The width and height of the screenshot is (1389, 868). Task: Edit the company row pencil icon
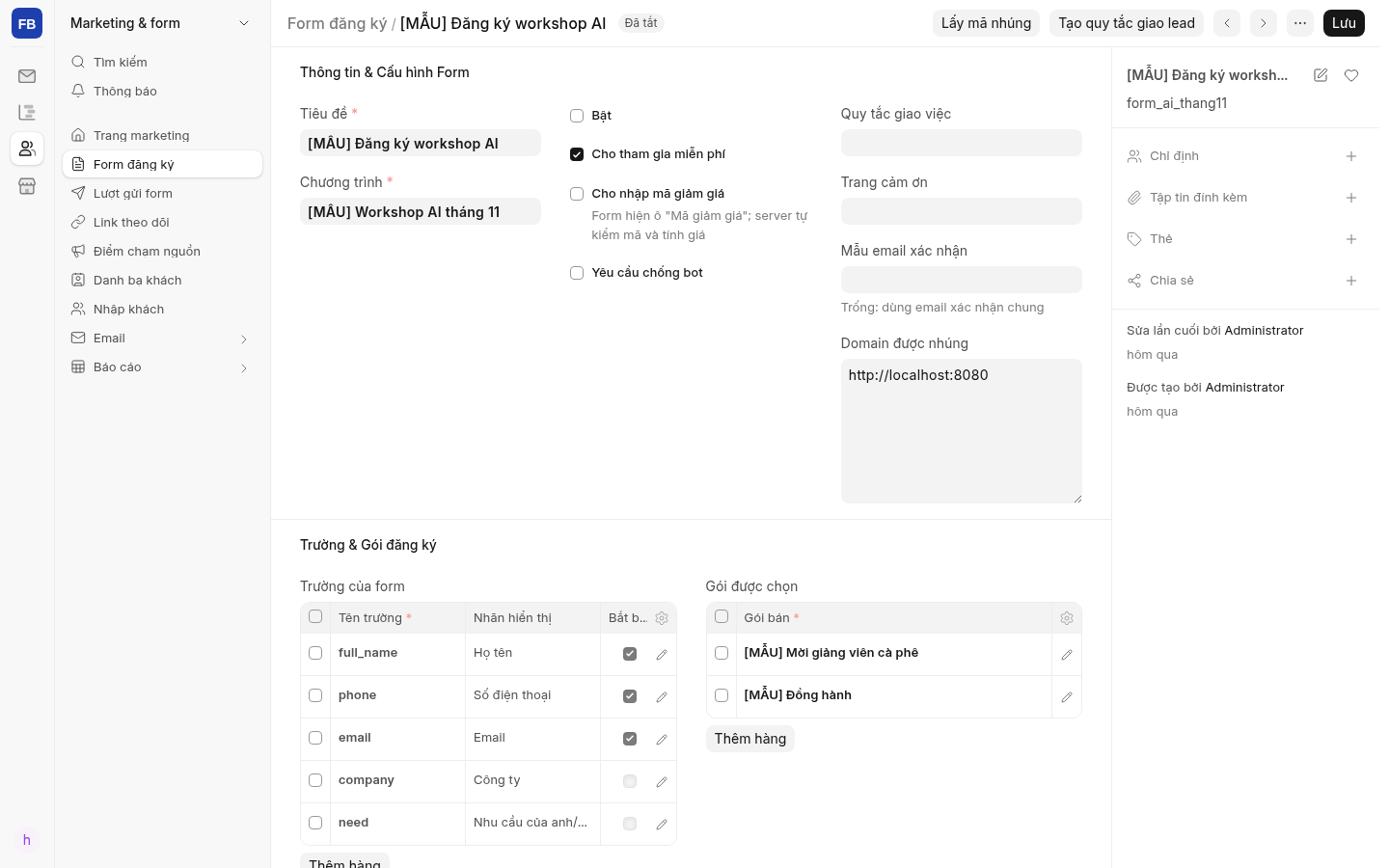[x=662, y=782]
